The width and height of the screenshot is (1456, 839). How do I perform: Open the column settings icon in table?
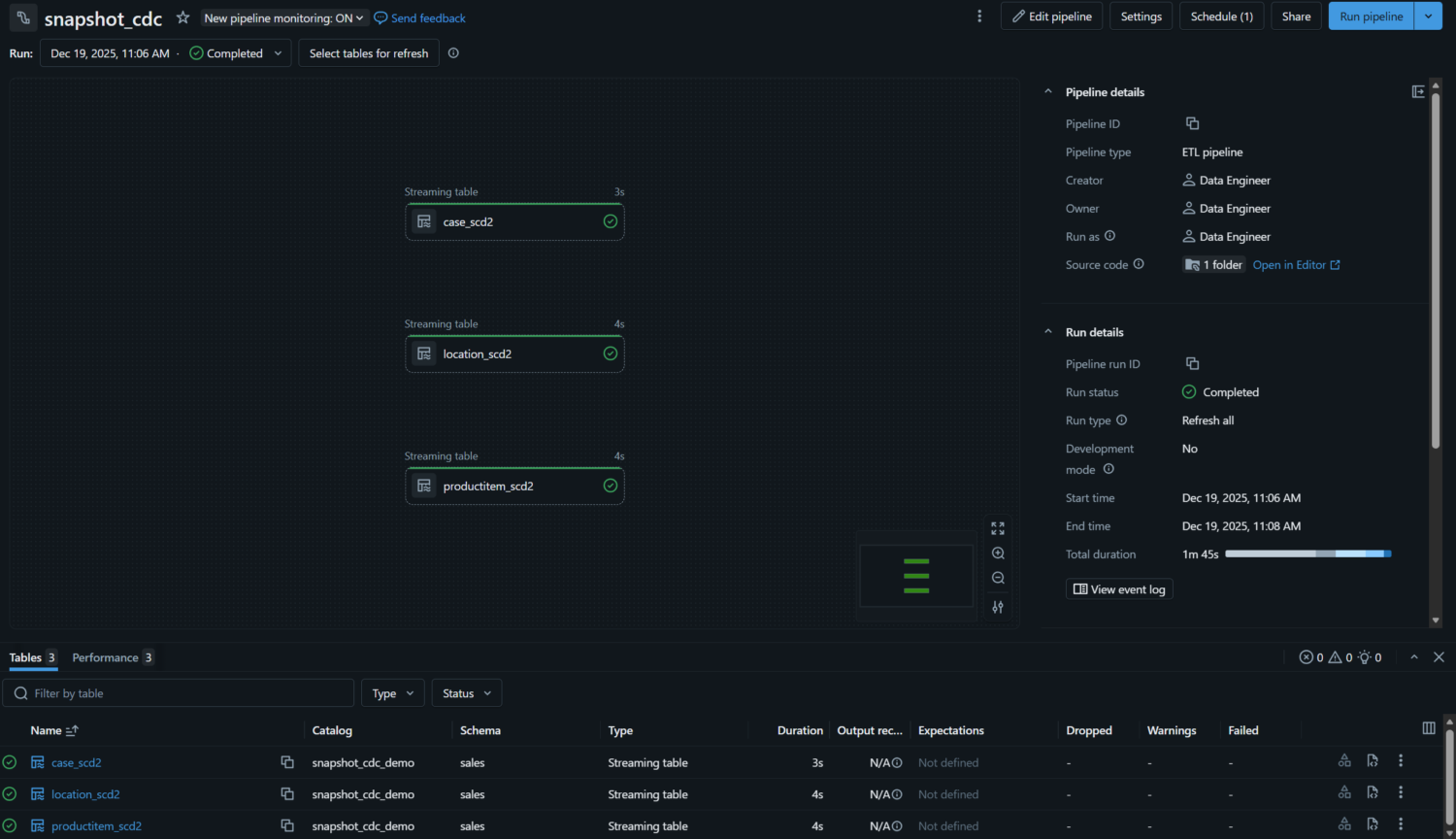(x=1429, y=728)
